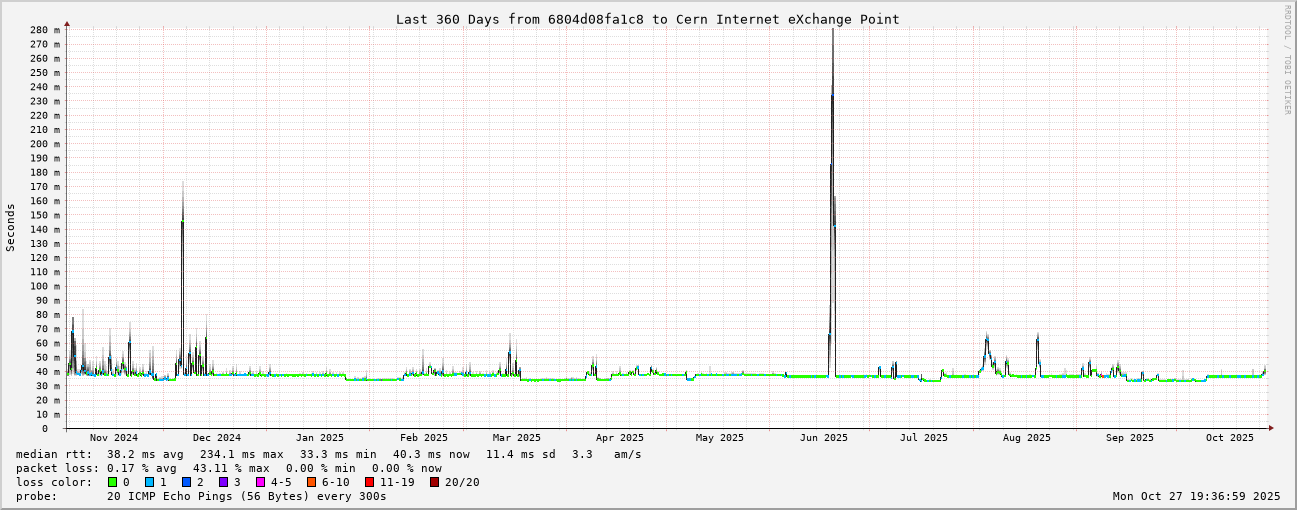Click the green loss color swatch for 0
Viewport: 1297px width, 510px height.
coord(112,482)
